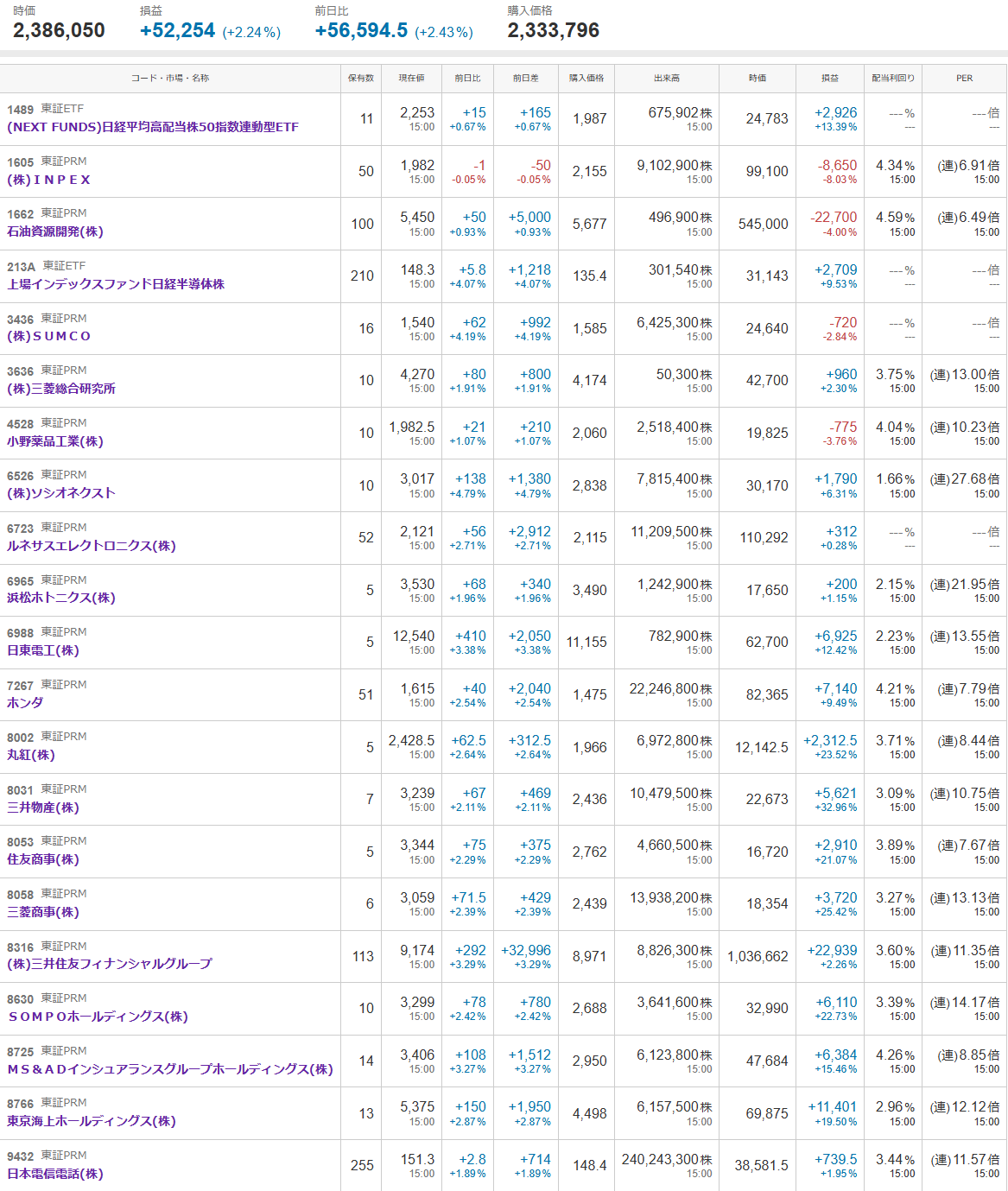Select the コード・市場・名称 column header

click(170, 78)
